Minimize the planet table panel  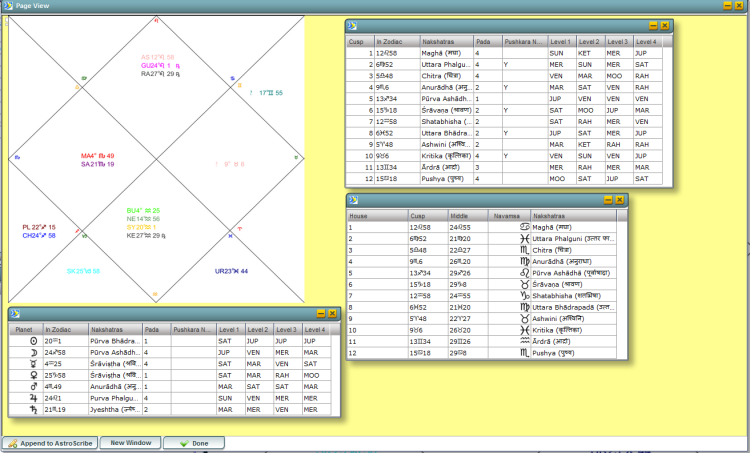click(320, 314)
